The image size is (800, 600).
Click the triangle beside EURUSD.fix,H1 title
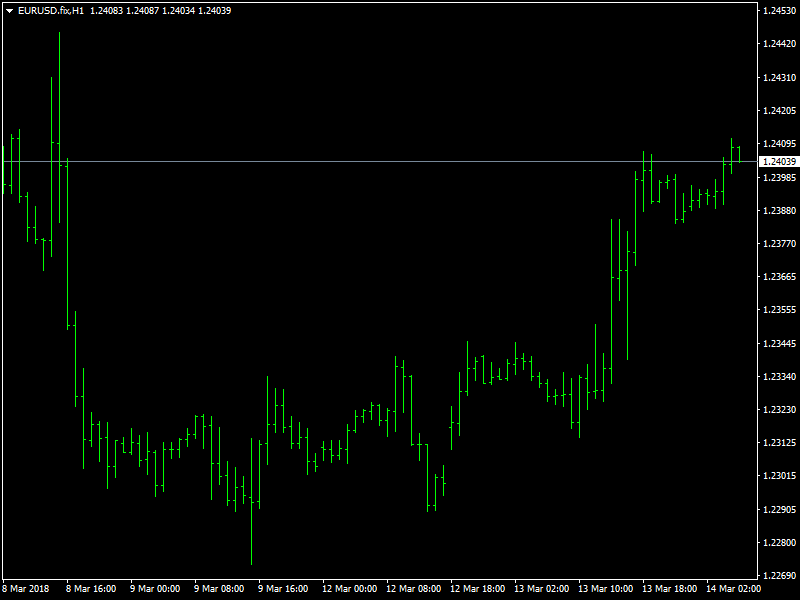point(9,11)
